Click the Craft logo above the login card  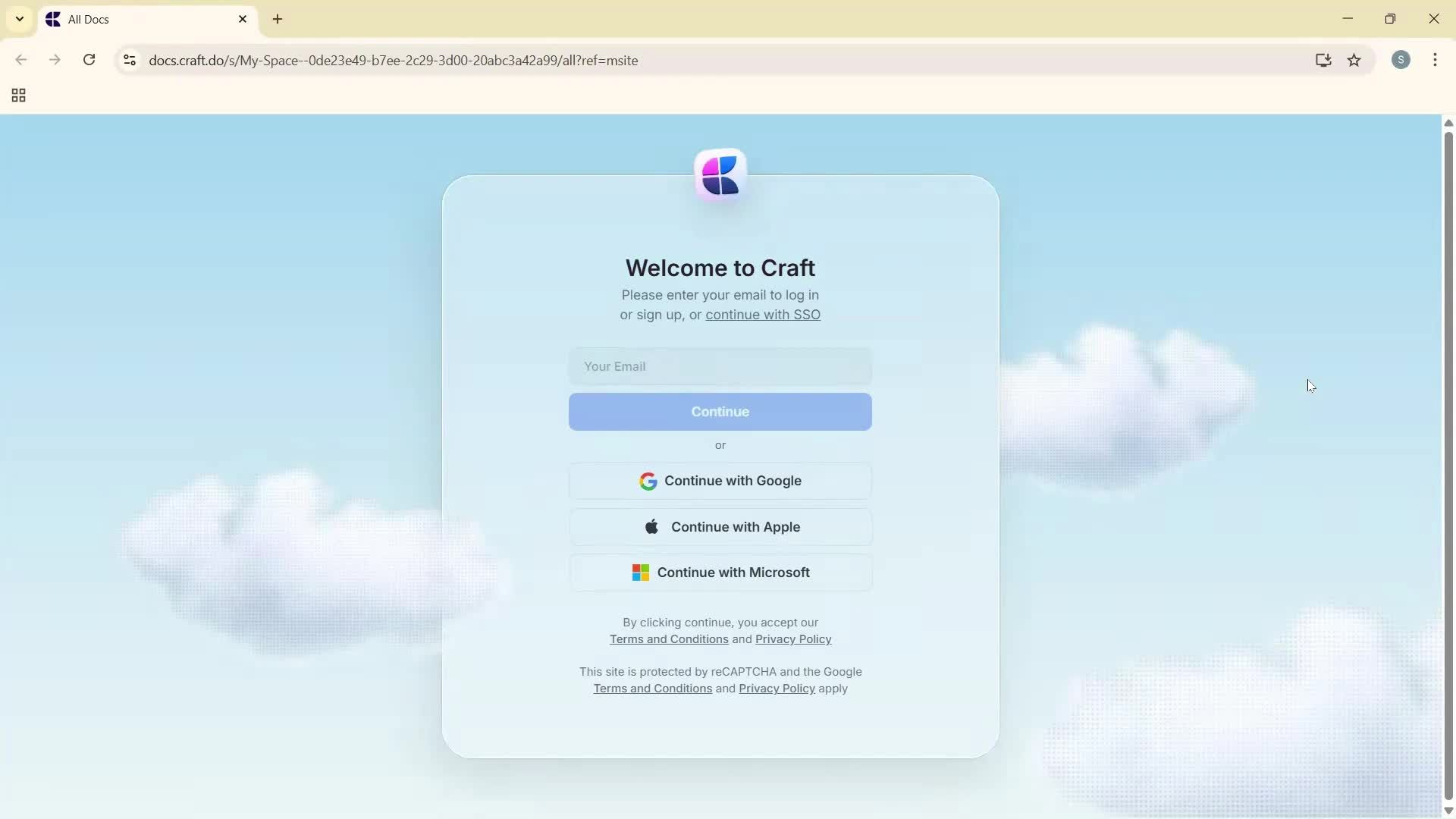(720, 176)
